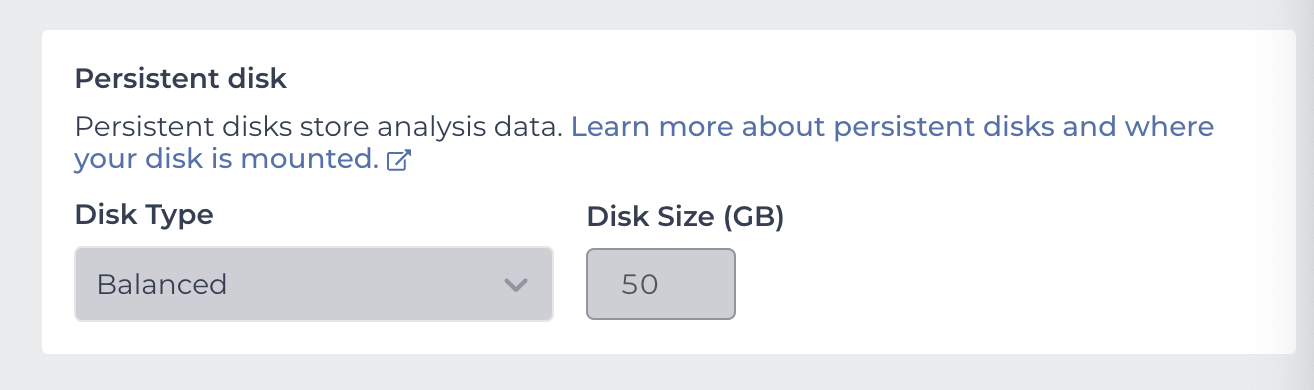This screenshot has height=390, width=1314.
Task: Click the value 50 in Disk Size field
Action: click(640, 285)
